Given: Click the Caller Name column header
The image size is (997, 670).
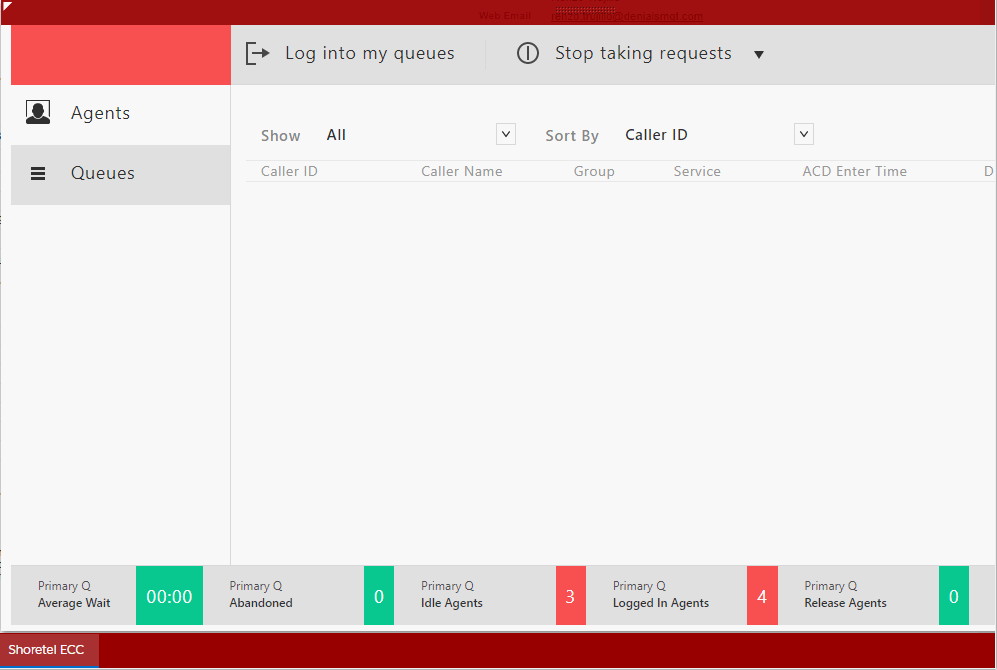Looking at the screenshot, I should (x=462, y=171).
